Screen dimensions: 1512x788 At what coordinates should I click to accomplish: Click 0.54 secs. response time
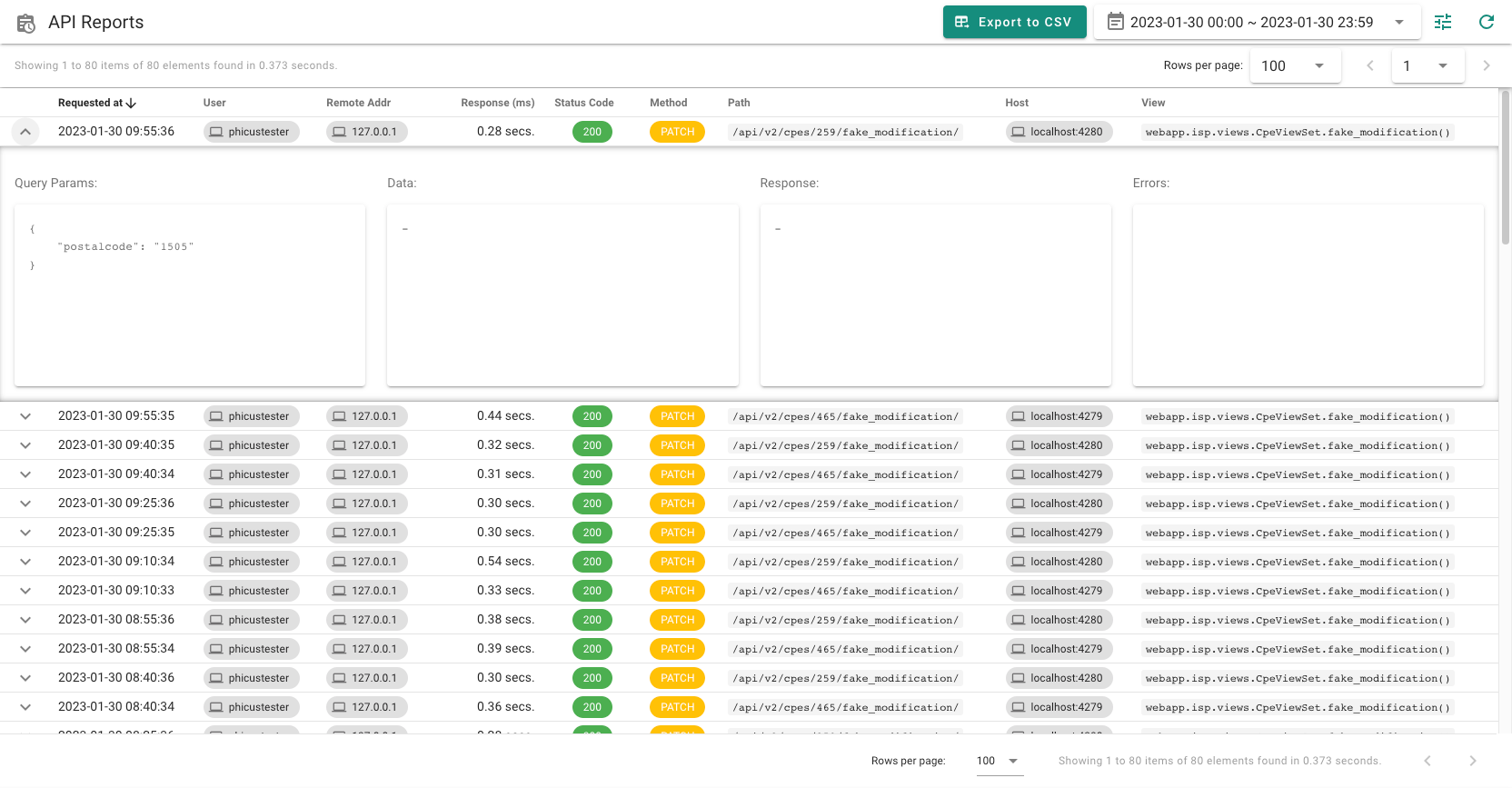(x=505, y=562)
